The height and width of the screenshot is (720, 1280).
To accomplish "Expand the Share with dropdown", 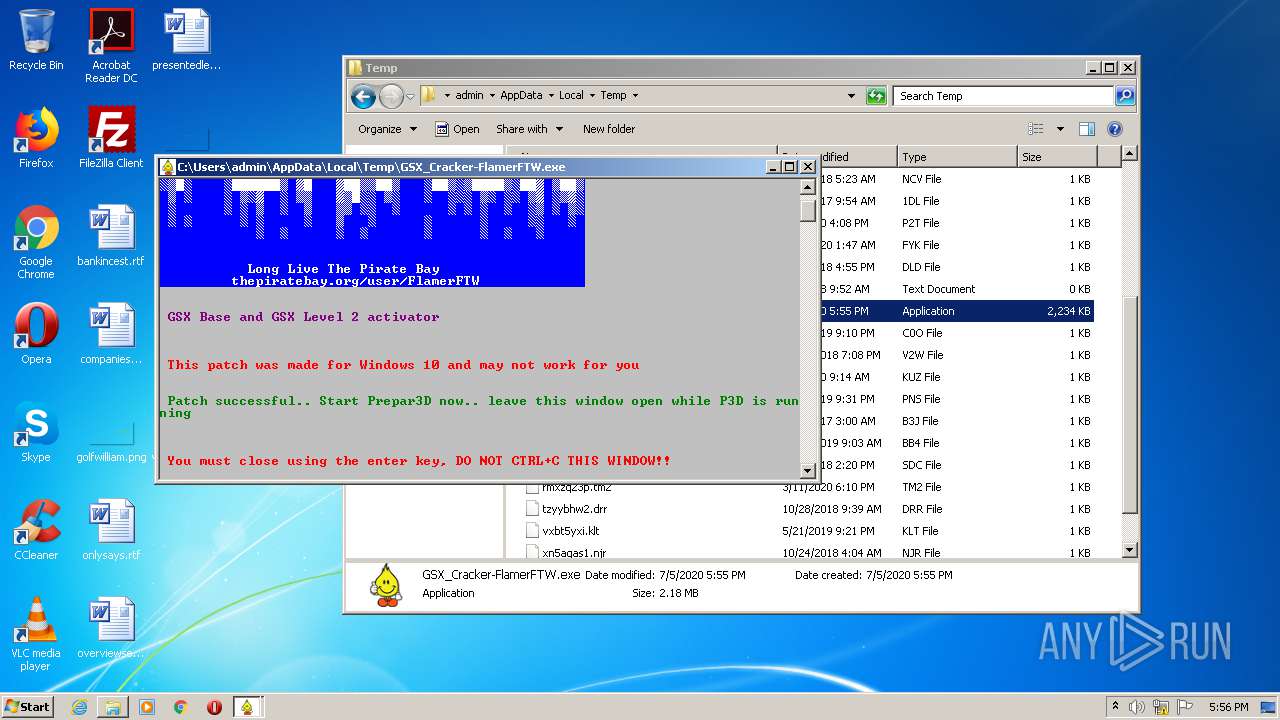I will pos(529,129).
